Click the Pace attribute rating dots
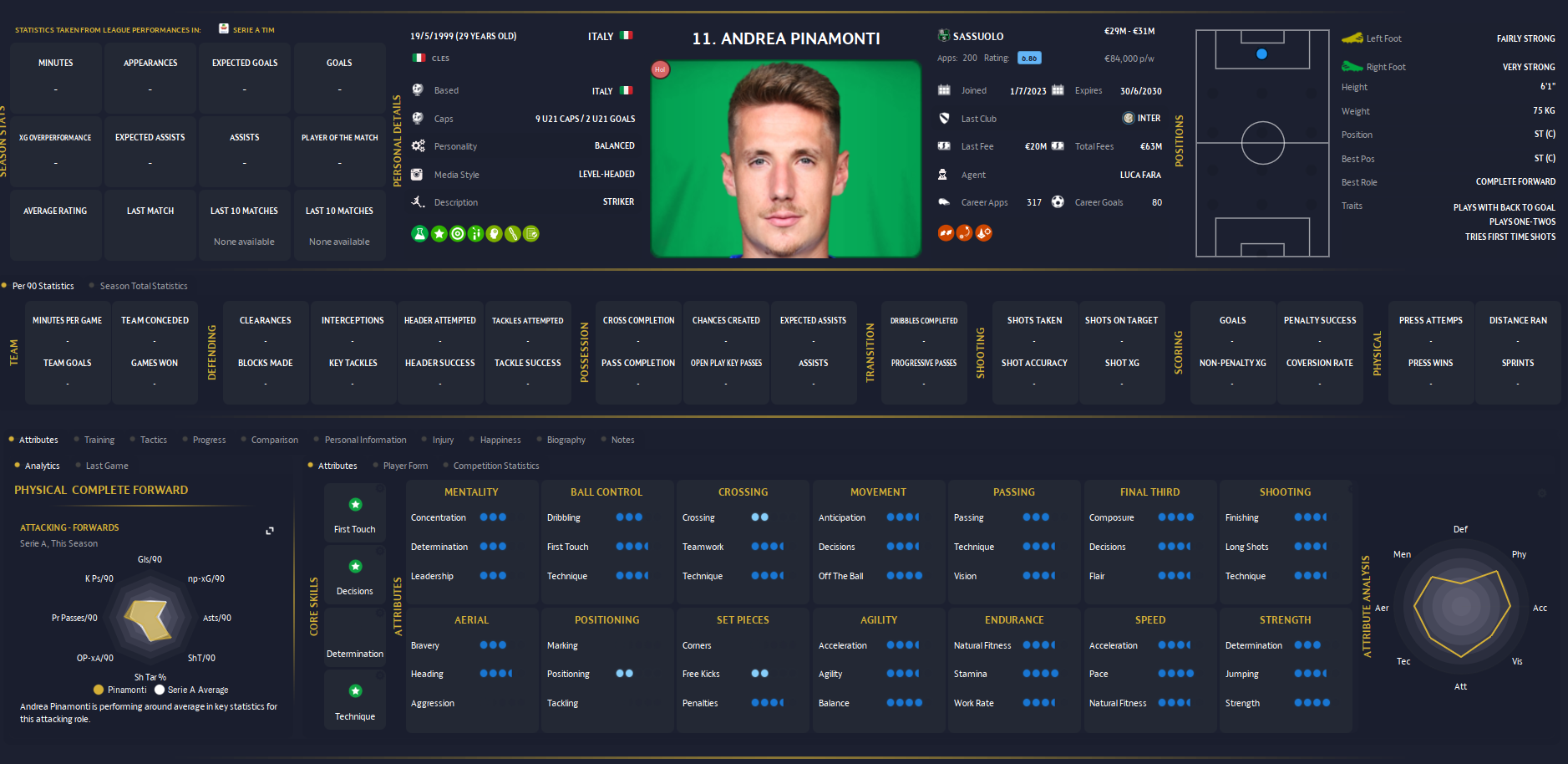Viewport: 1568px width, 764px height. [1175, 674]
